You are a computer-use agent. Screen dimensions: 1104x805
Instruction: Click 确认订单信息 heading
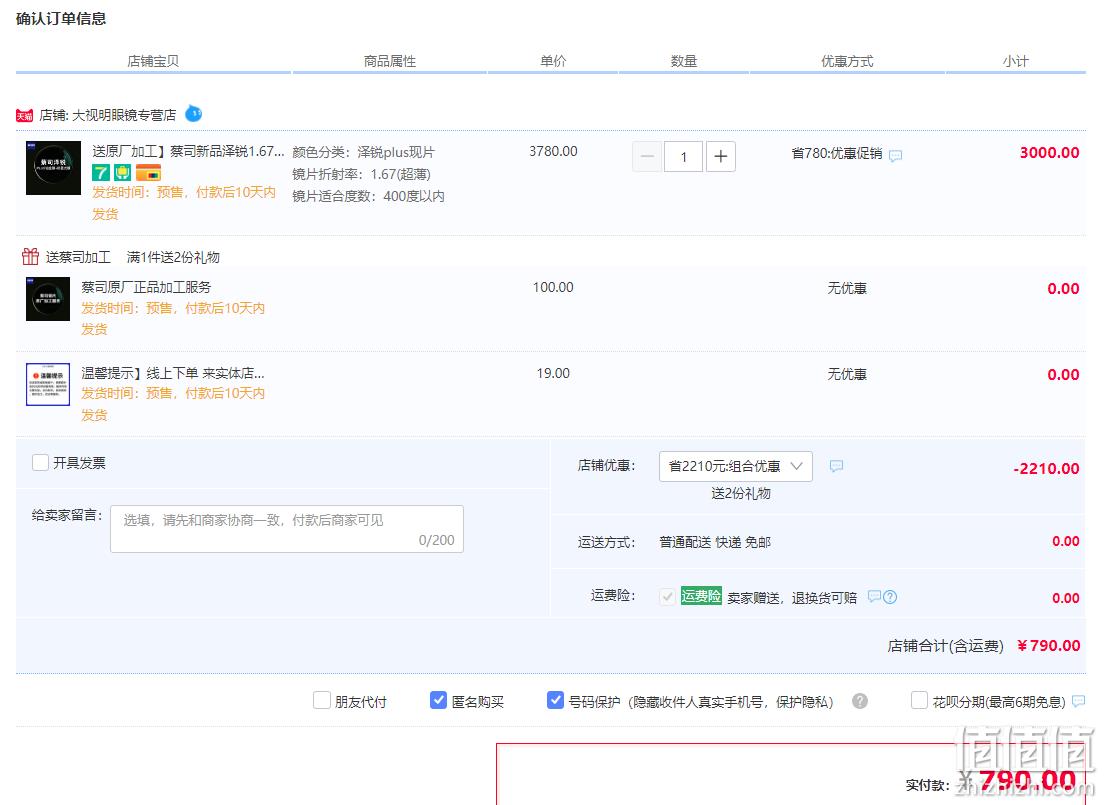(61, 19)
